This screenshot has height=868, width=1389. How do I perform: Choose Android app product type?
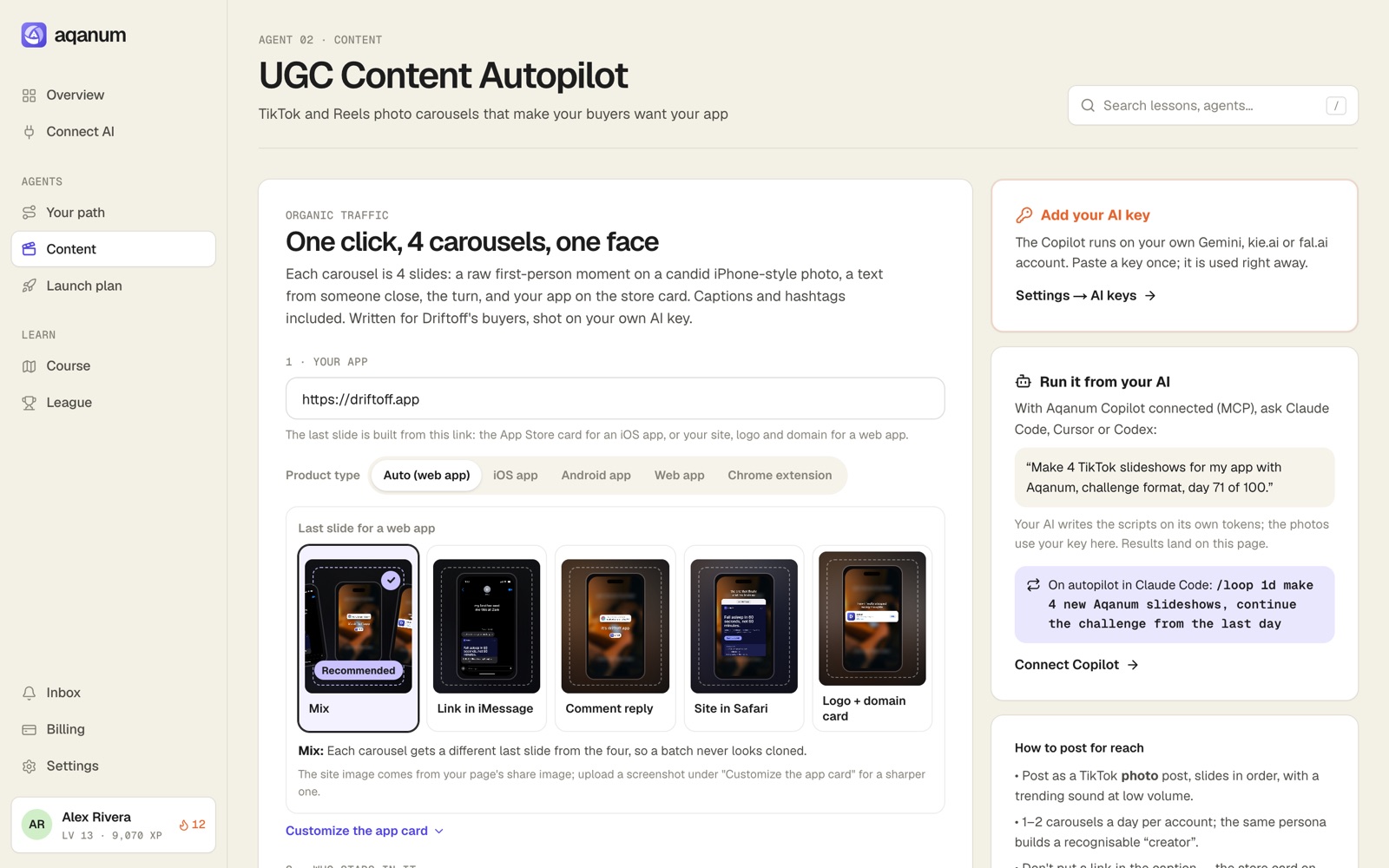pos(596,475)
